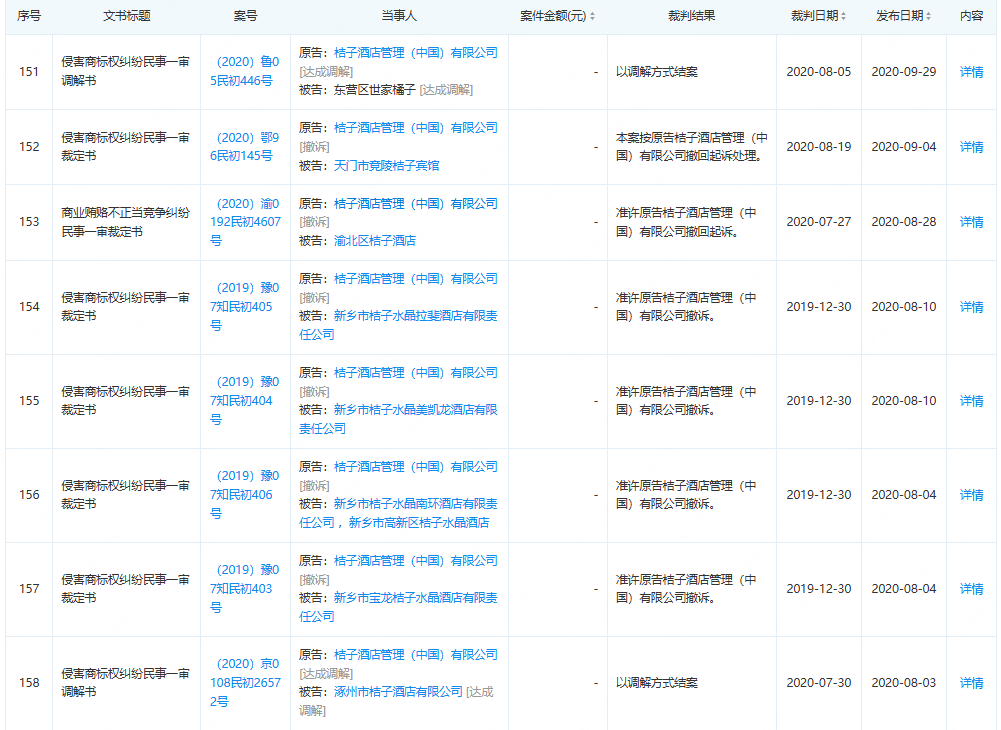Open defendant 新乡市宝龙桔子水晶酒店有限责任公司
Screen dimensions: 1001x730
pyautogui.click(x=398, y=607)
